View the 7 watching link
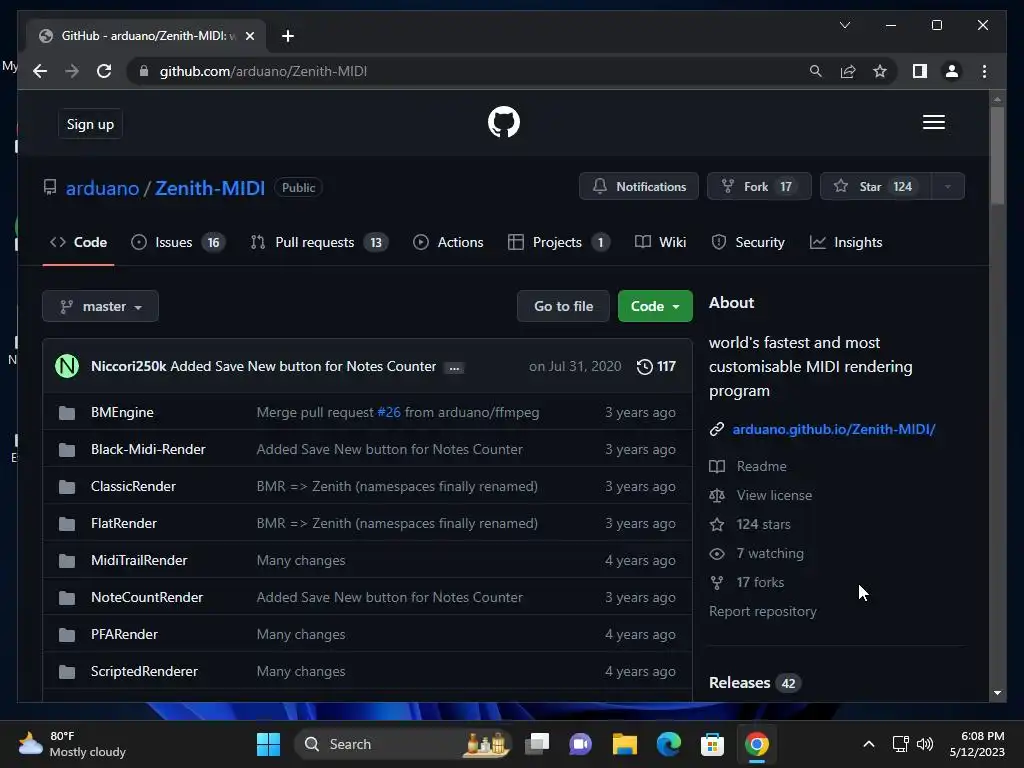The width and height of the screenshot is (1024, 768). pos(770,554)
